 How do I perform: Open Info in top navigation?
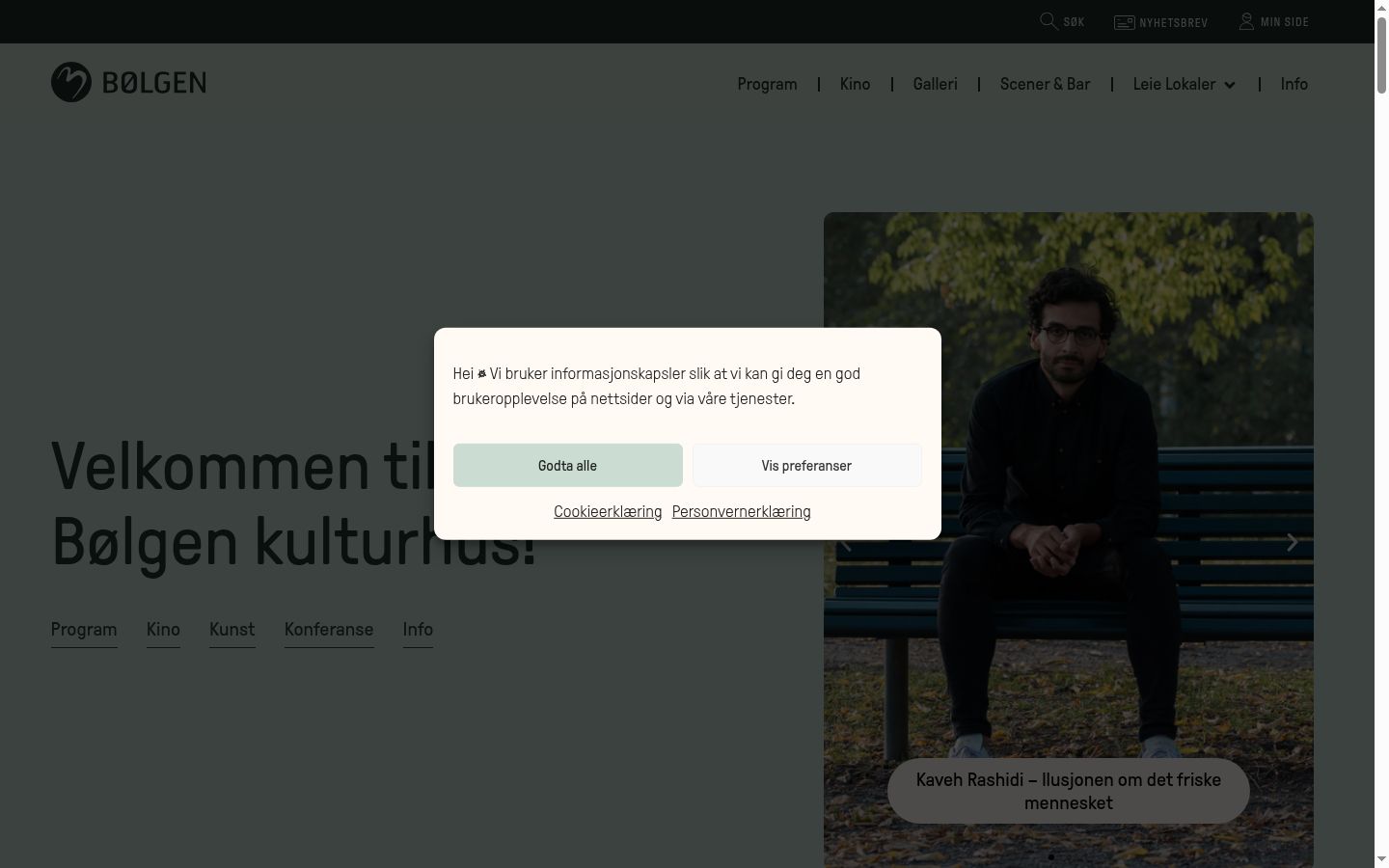1294,84
